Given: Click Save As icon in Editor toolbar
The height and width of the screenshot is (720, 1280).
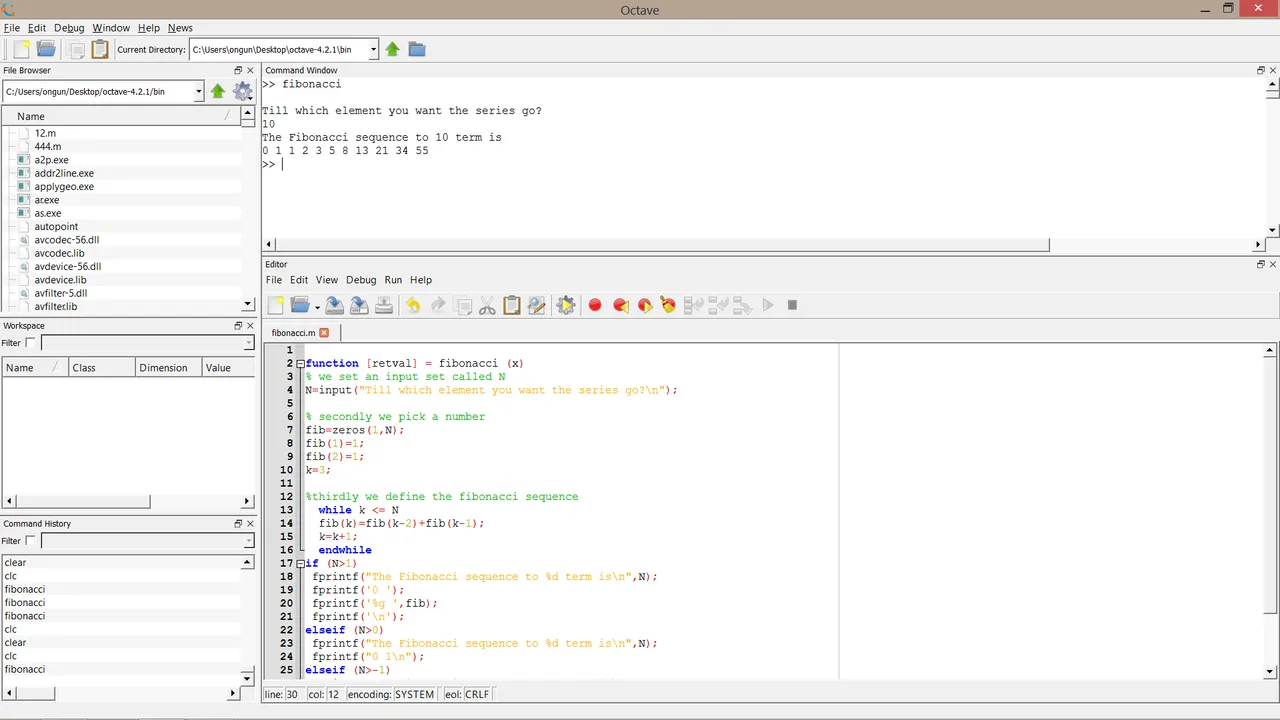Looking at the screenshot, I should (359, 305).
